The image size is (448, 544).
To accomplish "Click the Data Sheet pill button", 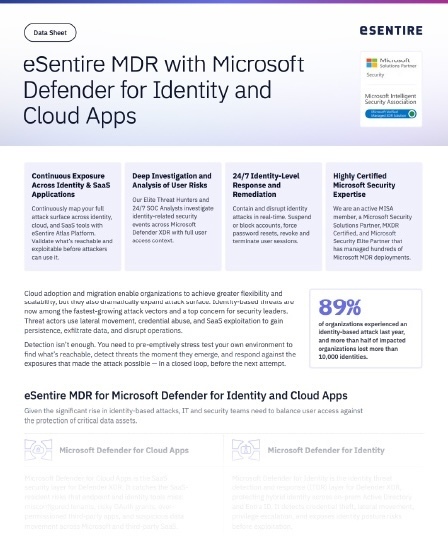I will (x=50, y=33).
